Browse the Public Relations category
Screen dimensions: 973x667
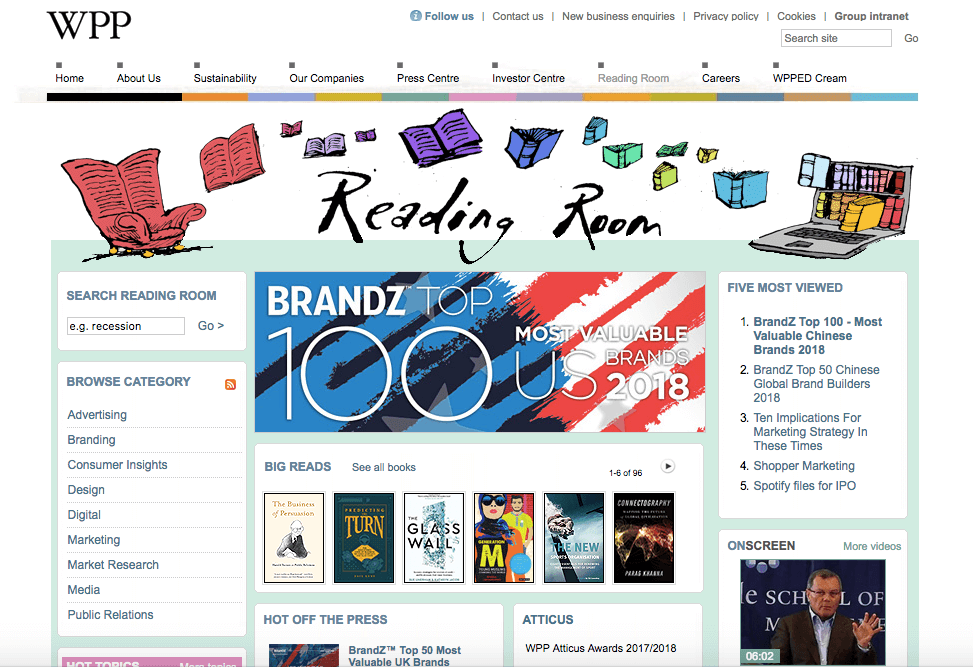coord(110,614)
